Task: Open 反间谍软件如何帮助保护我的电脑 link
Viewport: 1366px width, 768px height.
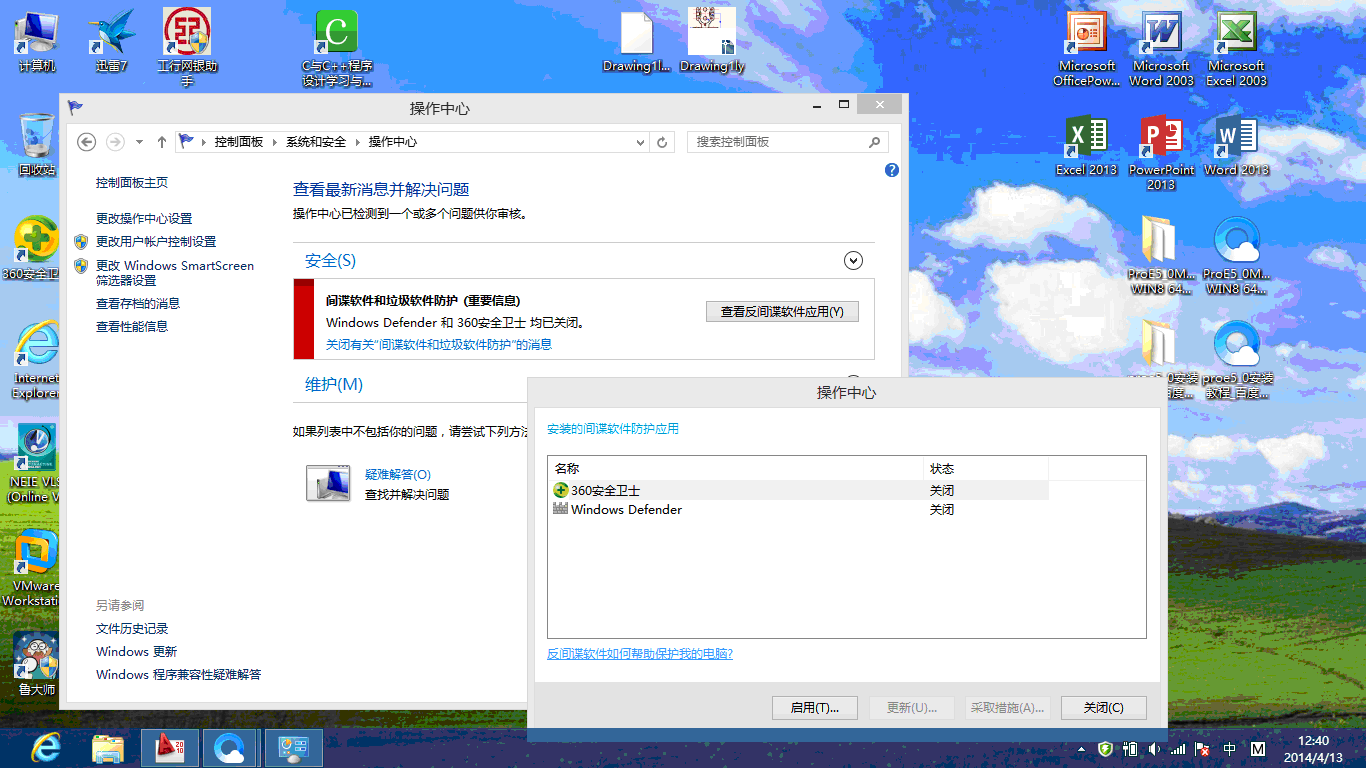Action: (x=640, y=654)
